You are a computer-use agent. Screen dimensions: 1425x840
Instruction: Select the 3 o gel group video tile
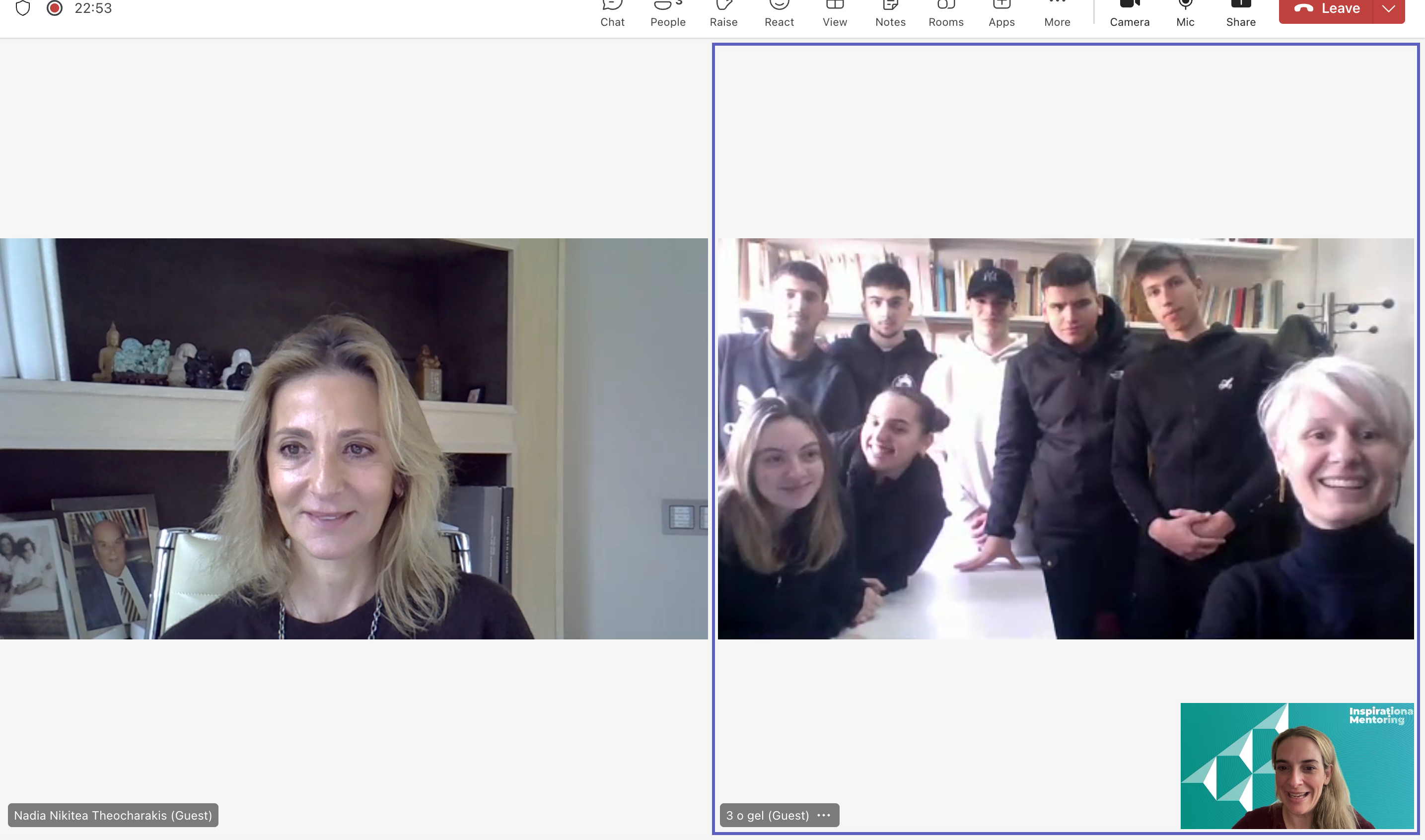[x=1065, y=438]
